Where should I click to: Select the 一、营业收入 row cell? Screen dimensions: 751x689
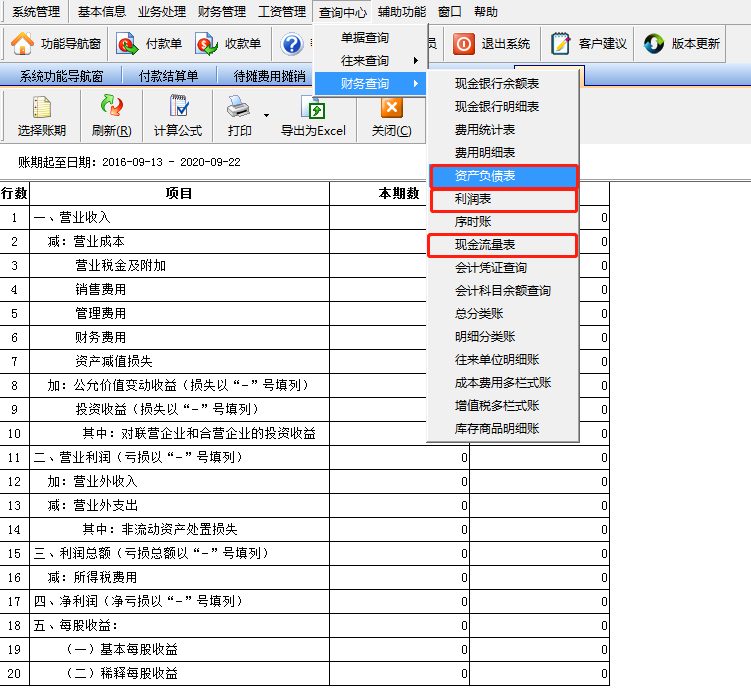pos(179,218)
